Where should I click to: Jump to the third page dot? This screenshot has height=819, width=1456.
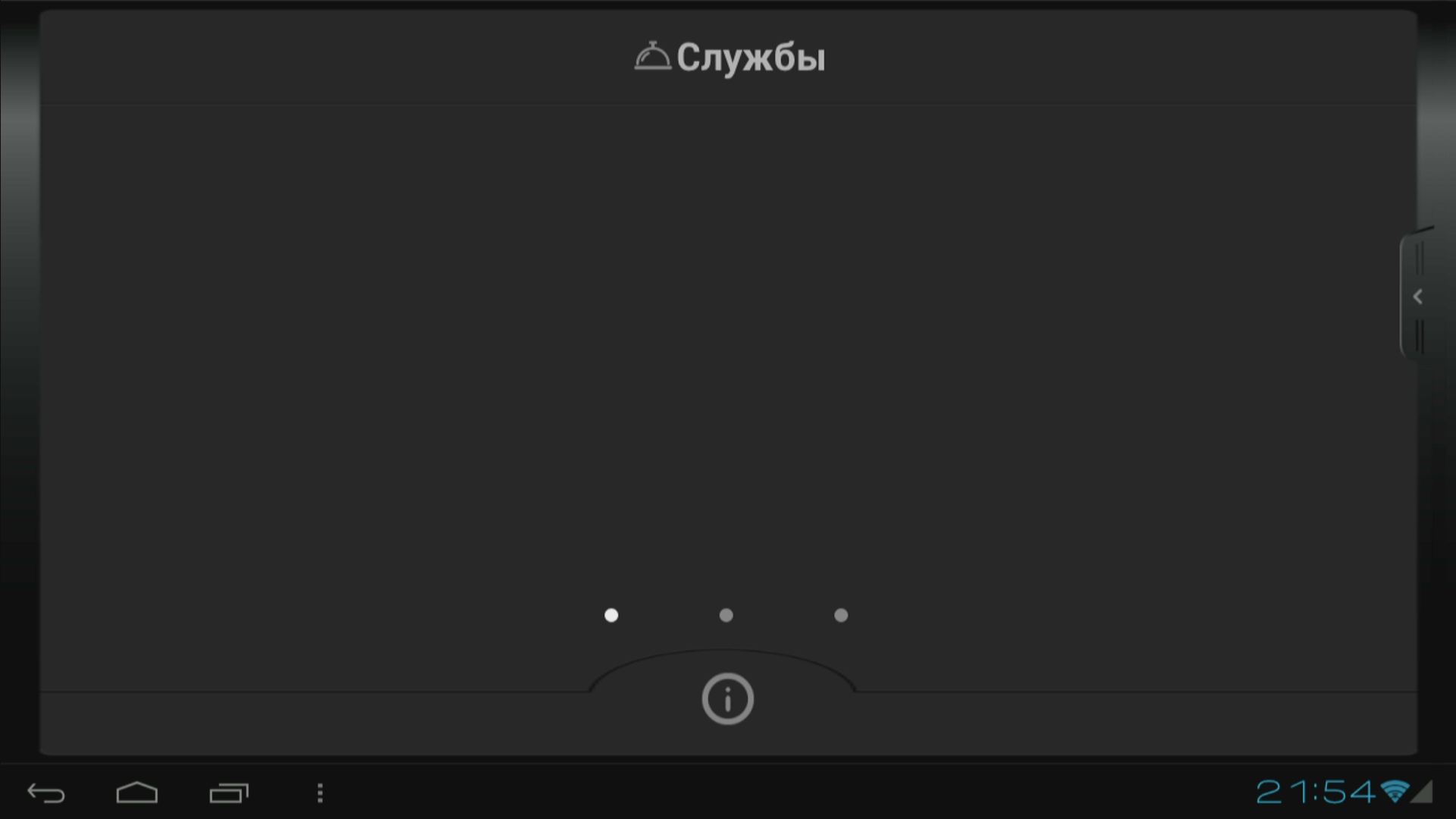pyautogui.click(x=841, y=615)
